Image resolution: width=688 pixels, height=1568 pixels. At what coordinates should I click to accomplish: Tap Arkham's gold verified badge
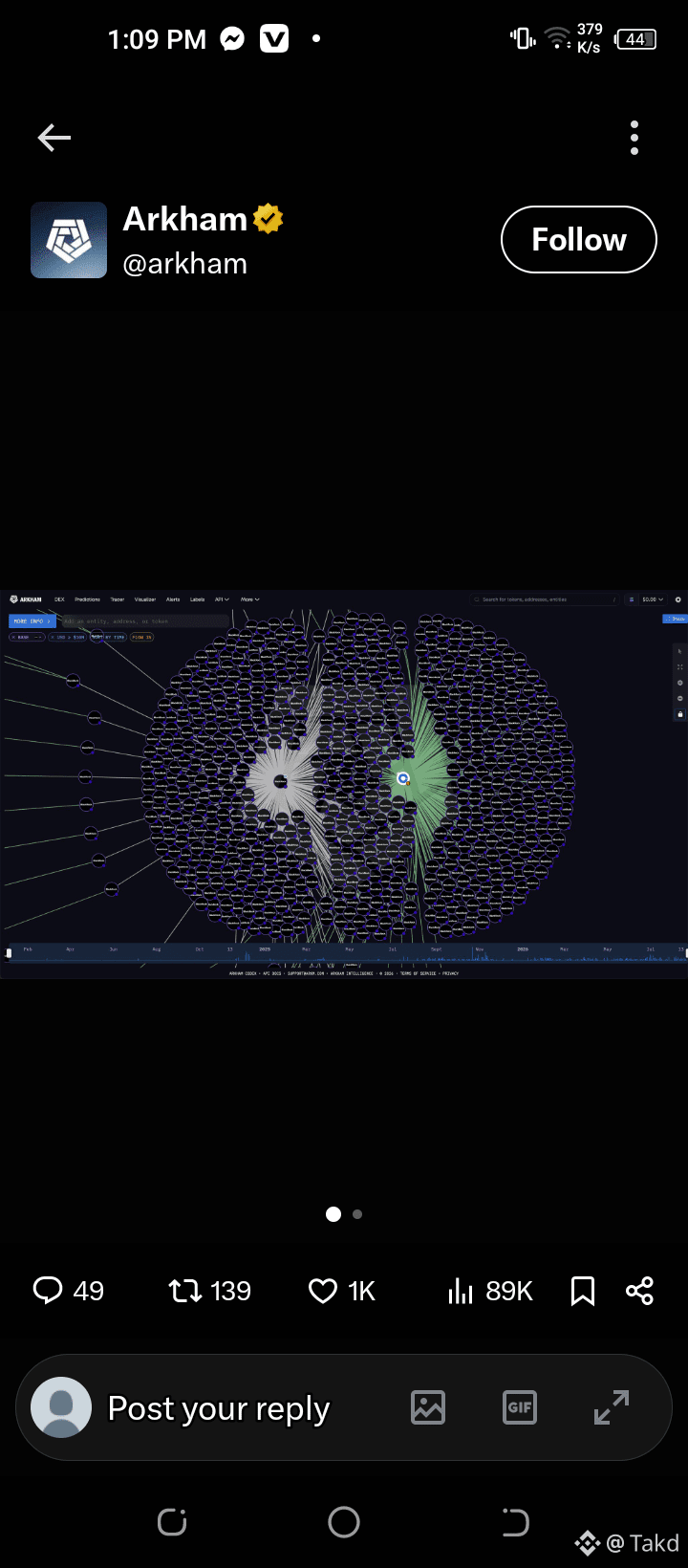(x=269, y=219)
